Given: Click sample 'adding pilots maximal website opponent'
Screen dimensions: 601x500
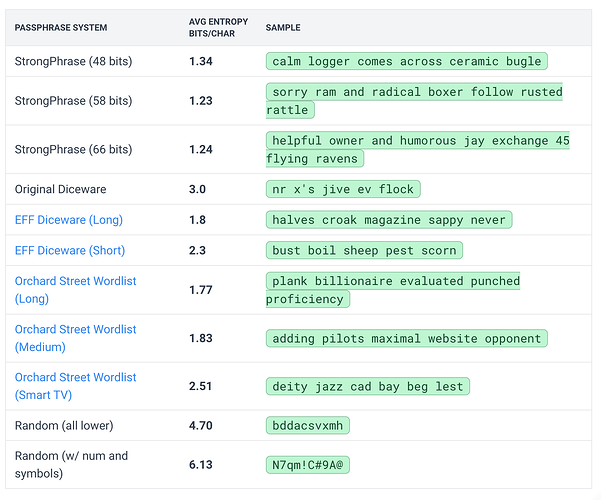Looking at the screenshot, I should click(407, 339).
